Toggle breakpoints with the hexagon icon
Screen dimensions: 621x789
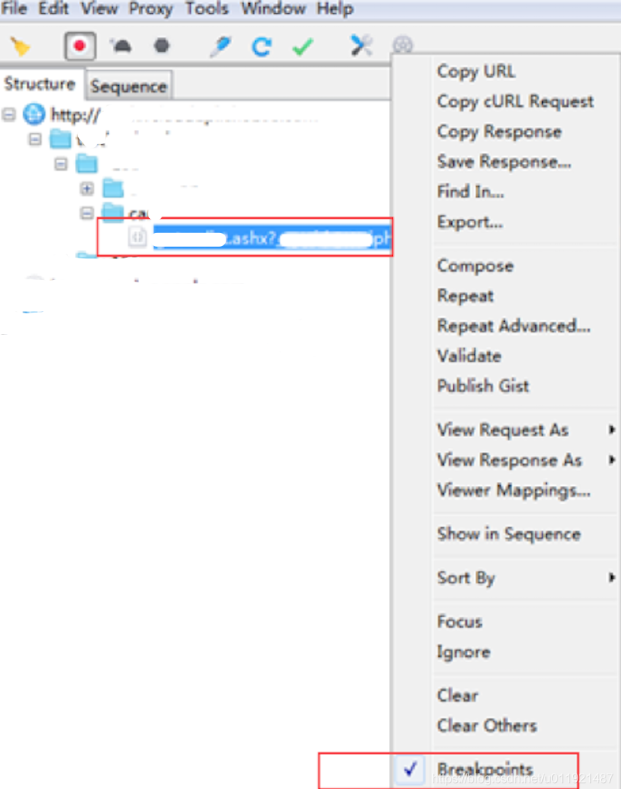[x=162, y=46]
